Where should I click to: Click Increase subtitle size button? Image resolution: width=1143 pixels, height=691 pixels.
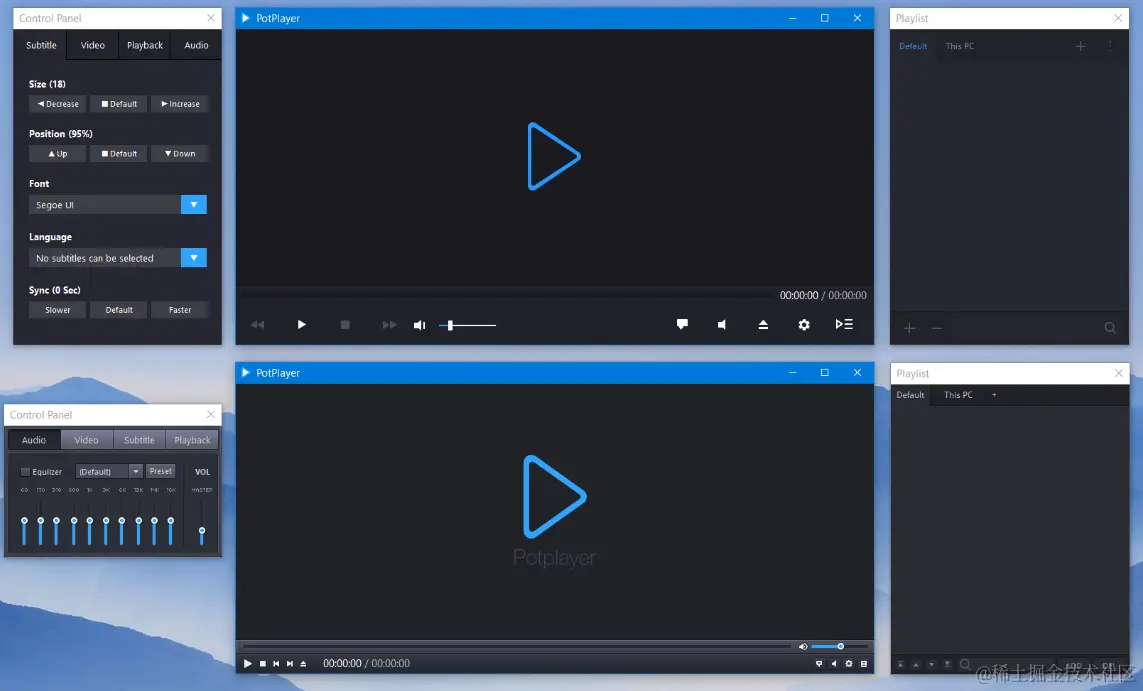pos(180,104)
